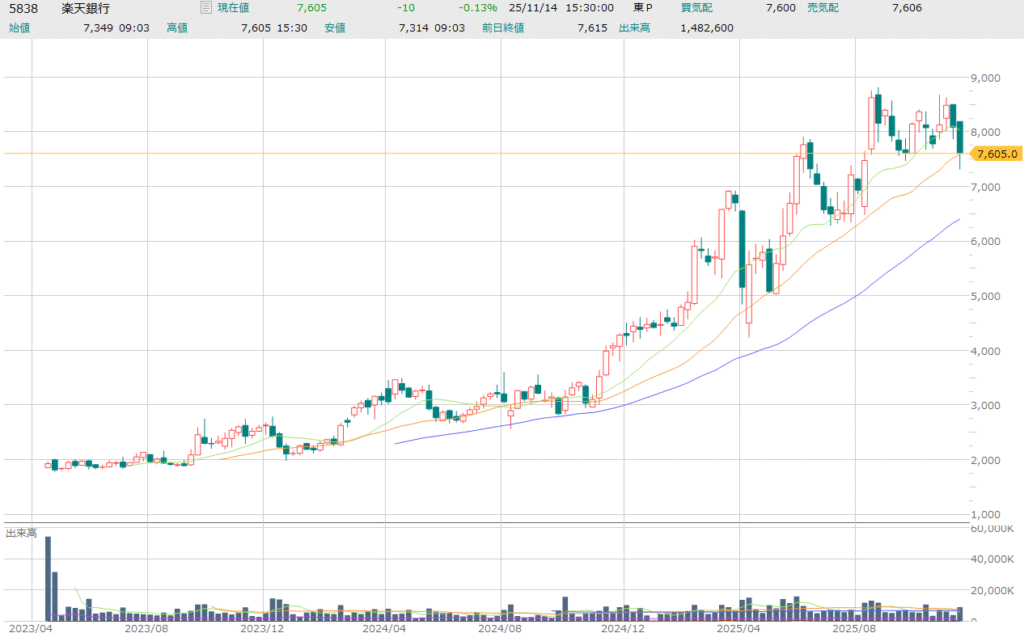Image resolution: width=1024 pixels, height=633 pixels.
Task: Click the 始値 opening price label
Action: click(20, 27)
